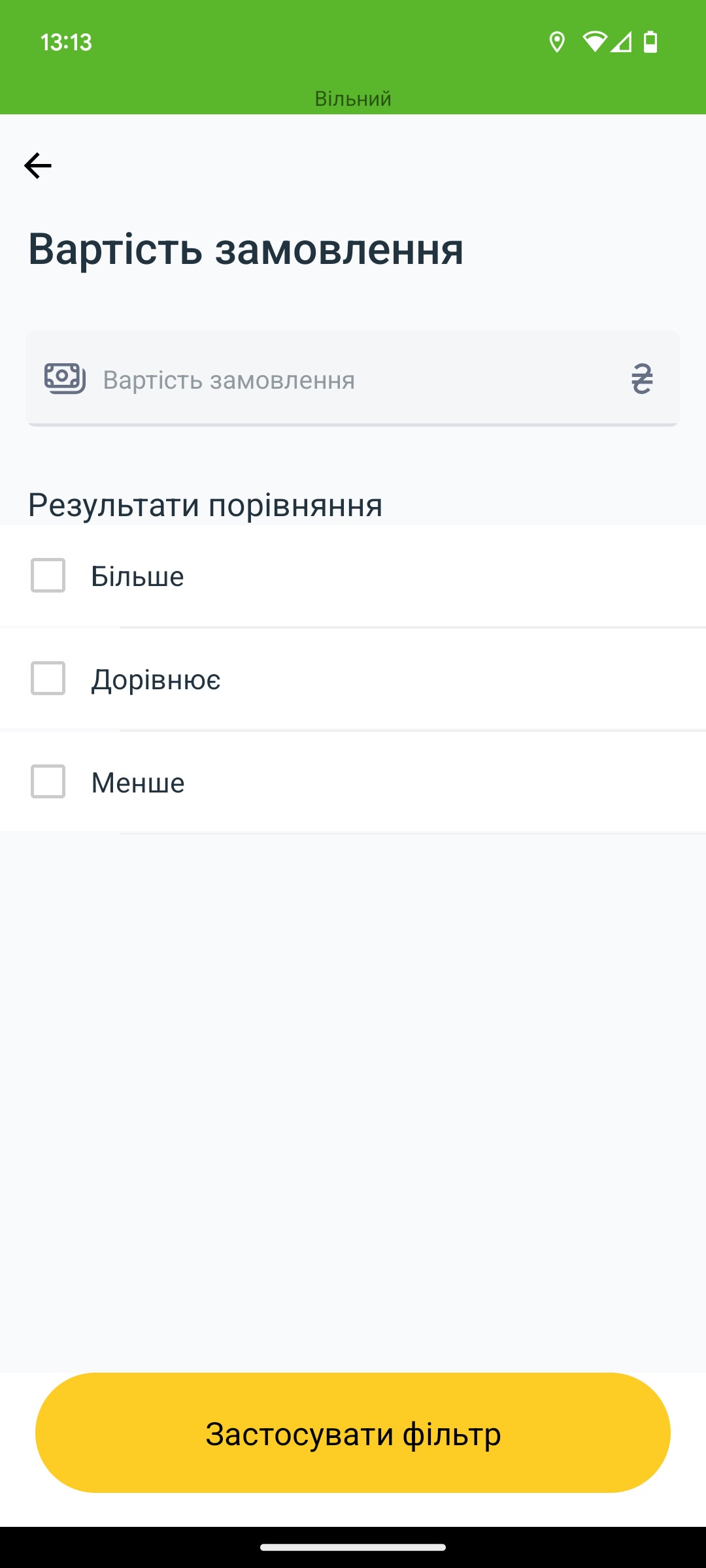This screenshot has width=706, height=1568.
Task: Tap the Wi-Fi status icon
Action: tap(594, 42)
